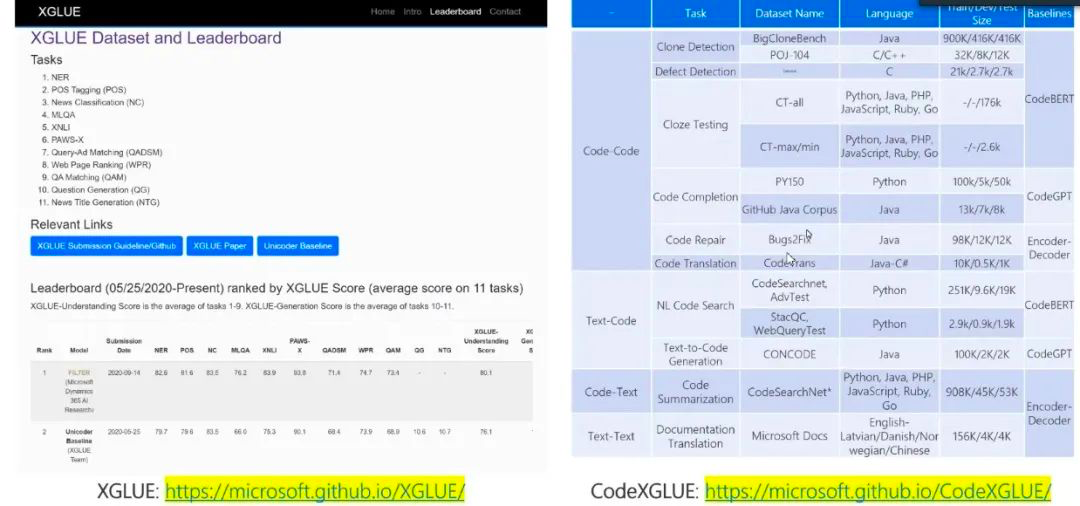Click the Code Summarization task cell
This screenshot has height=506, width=1080.
[x=695, y=392]
